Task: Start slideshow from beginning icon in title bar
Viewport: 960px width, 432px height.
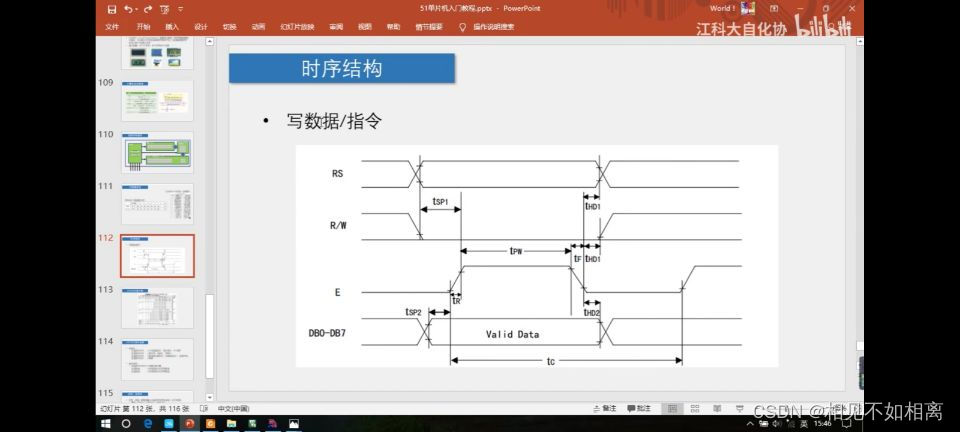Action: click(x=165, y=9)
